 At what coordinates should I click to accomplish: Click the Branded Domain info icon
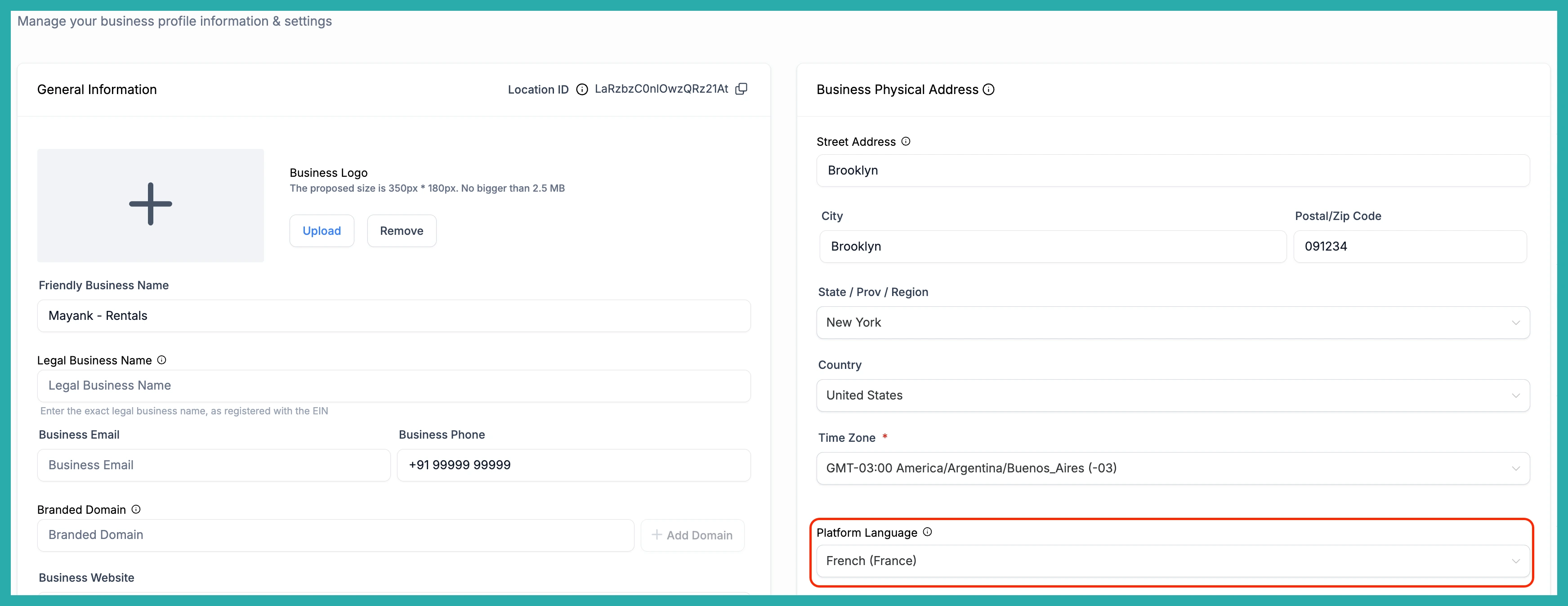click(136, 509)
